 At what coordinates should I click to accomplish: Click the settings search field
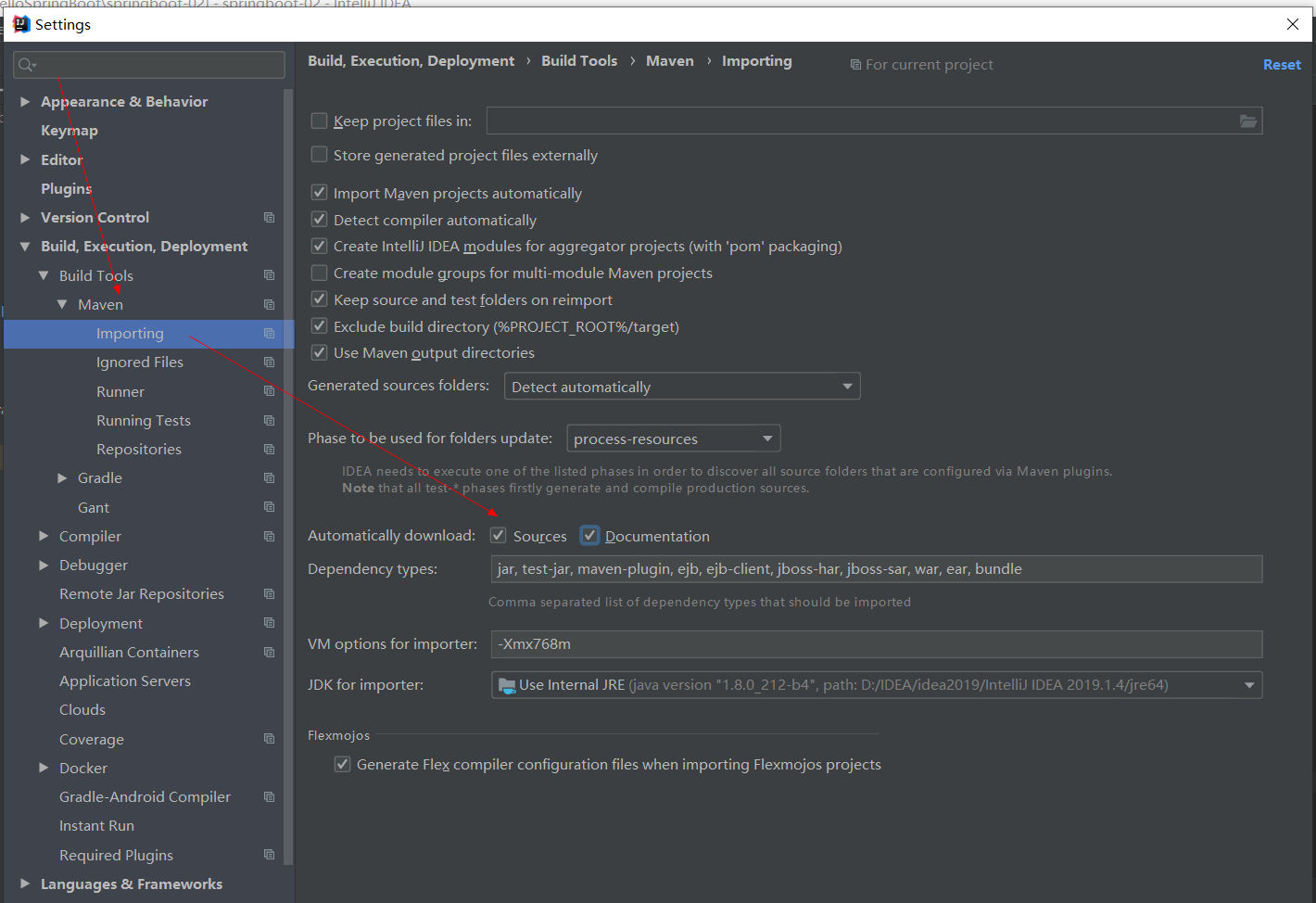click(149, 65)
